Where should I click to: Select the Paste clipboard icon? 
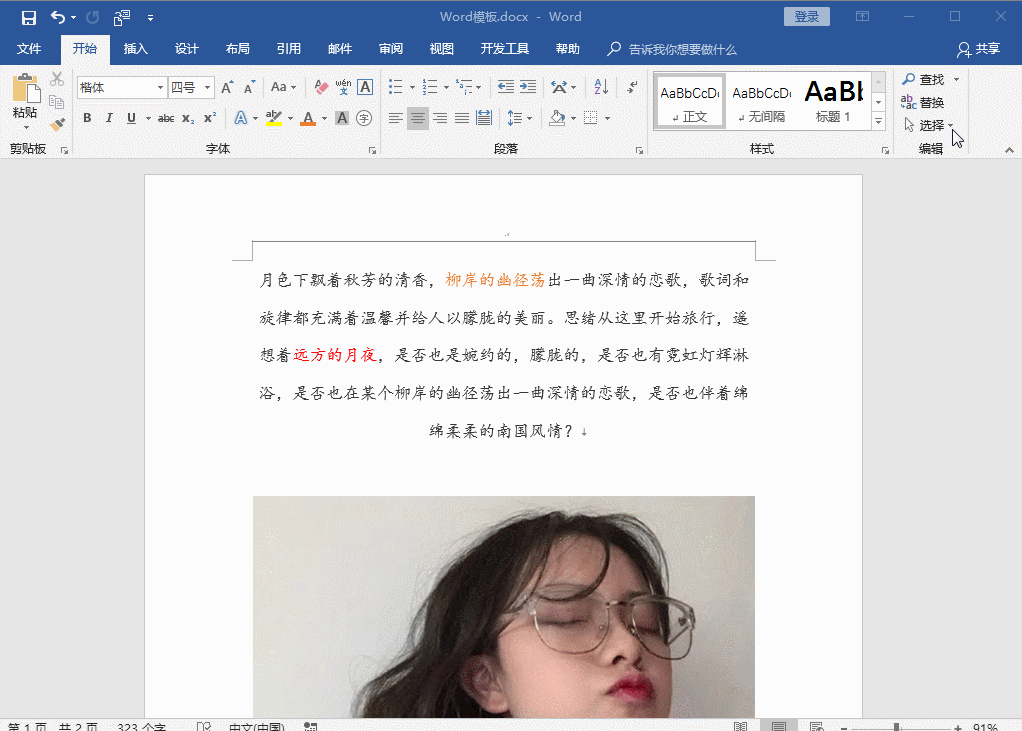(x=25, y=90)
